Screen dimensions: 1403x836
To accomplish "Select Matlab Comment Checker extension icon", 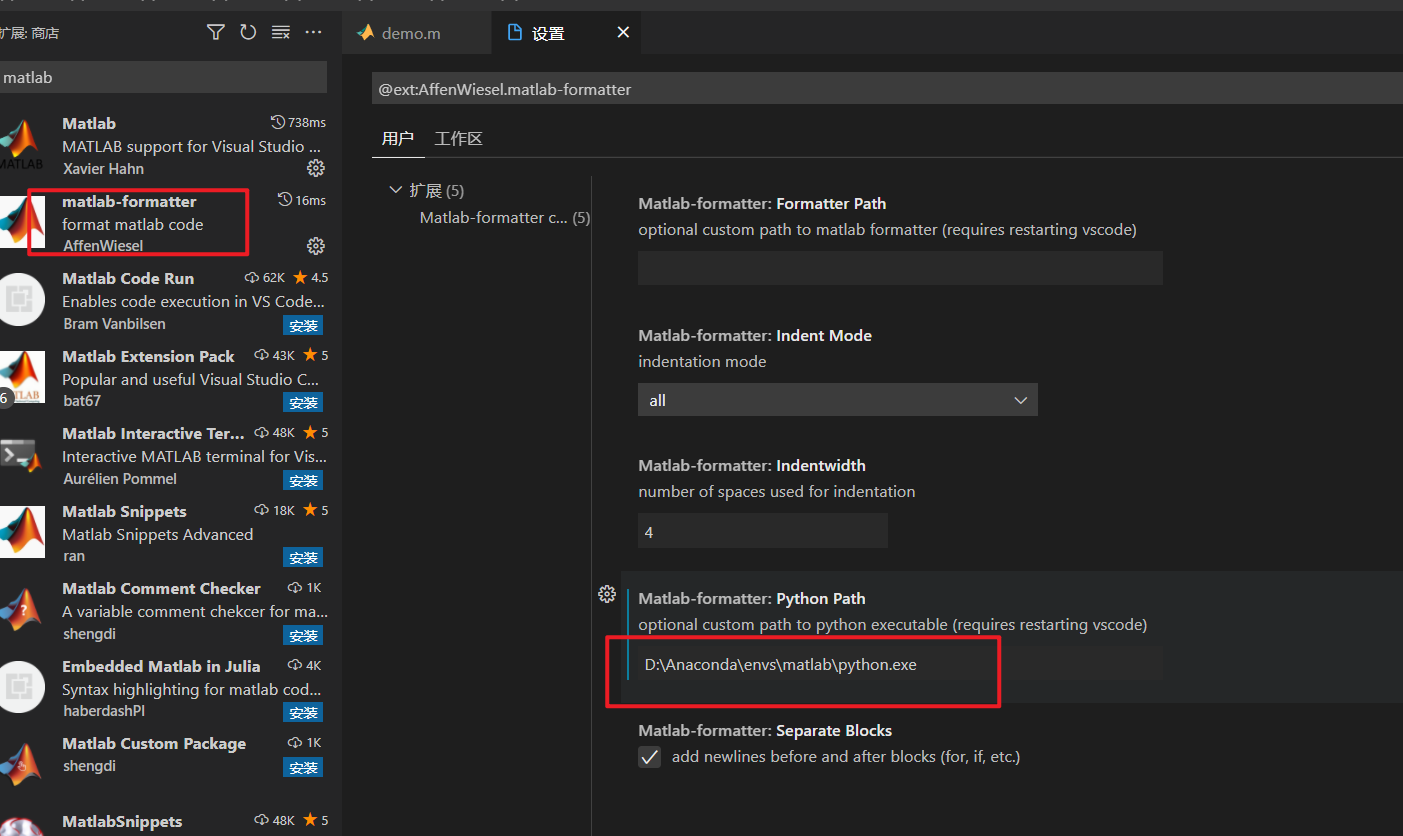I will click(x=20, y=610).
